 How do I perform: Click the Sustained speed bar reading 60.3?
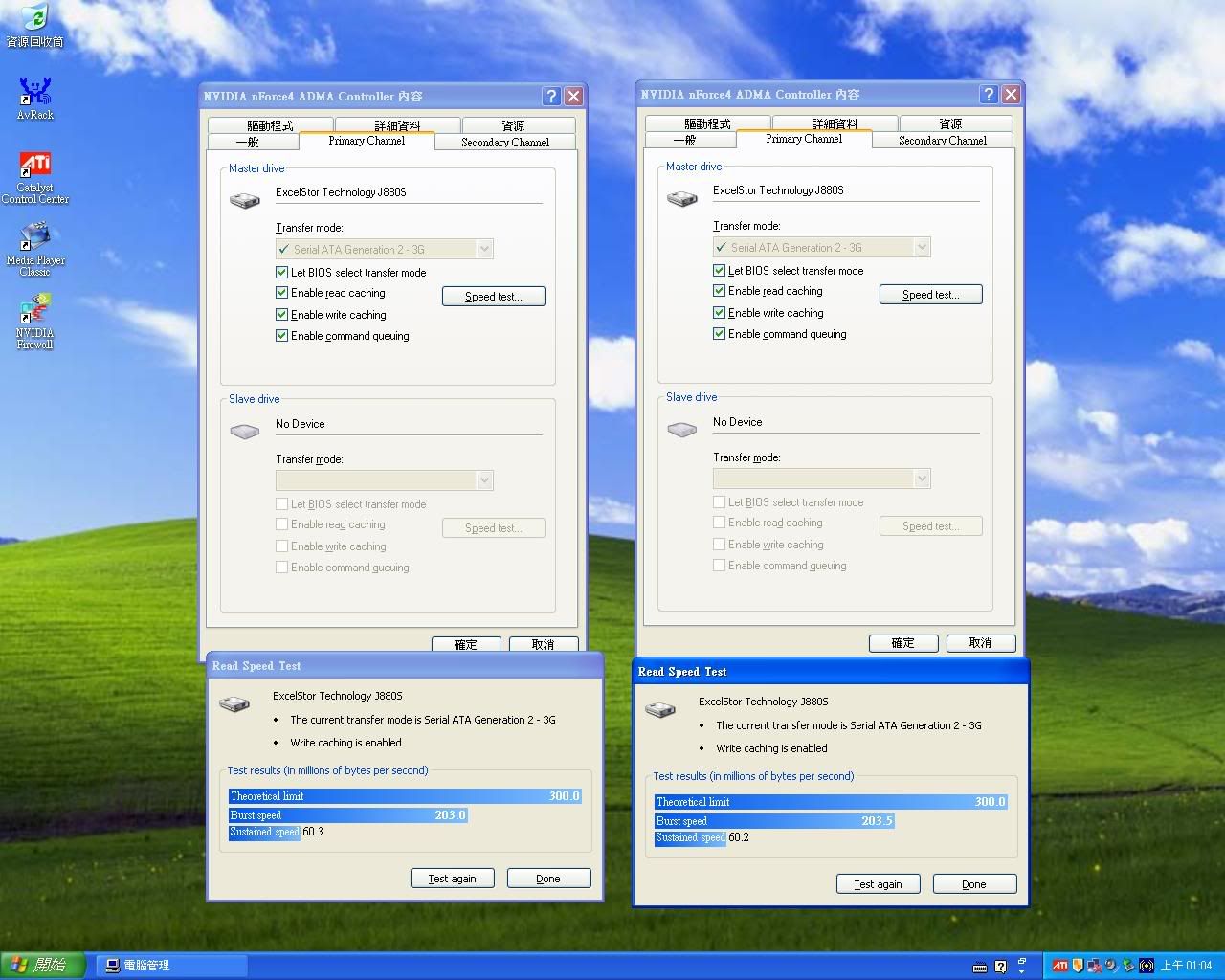pos(264,832)
